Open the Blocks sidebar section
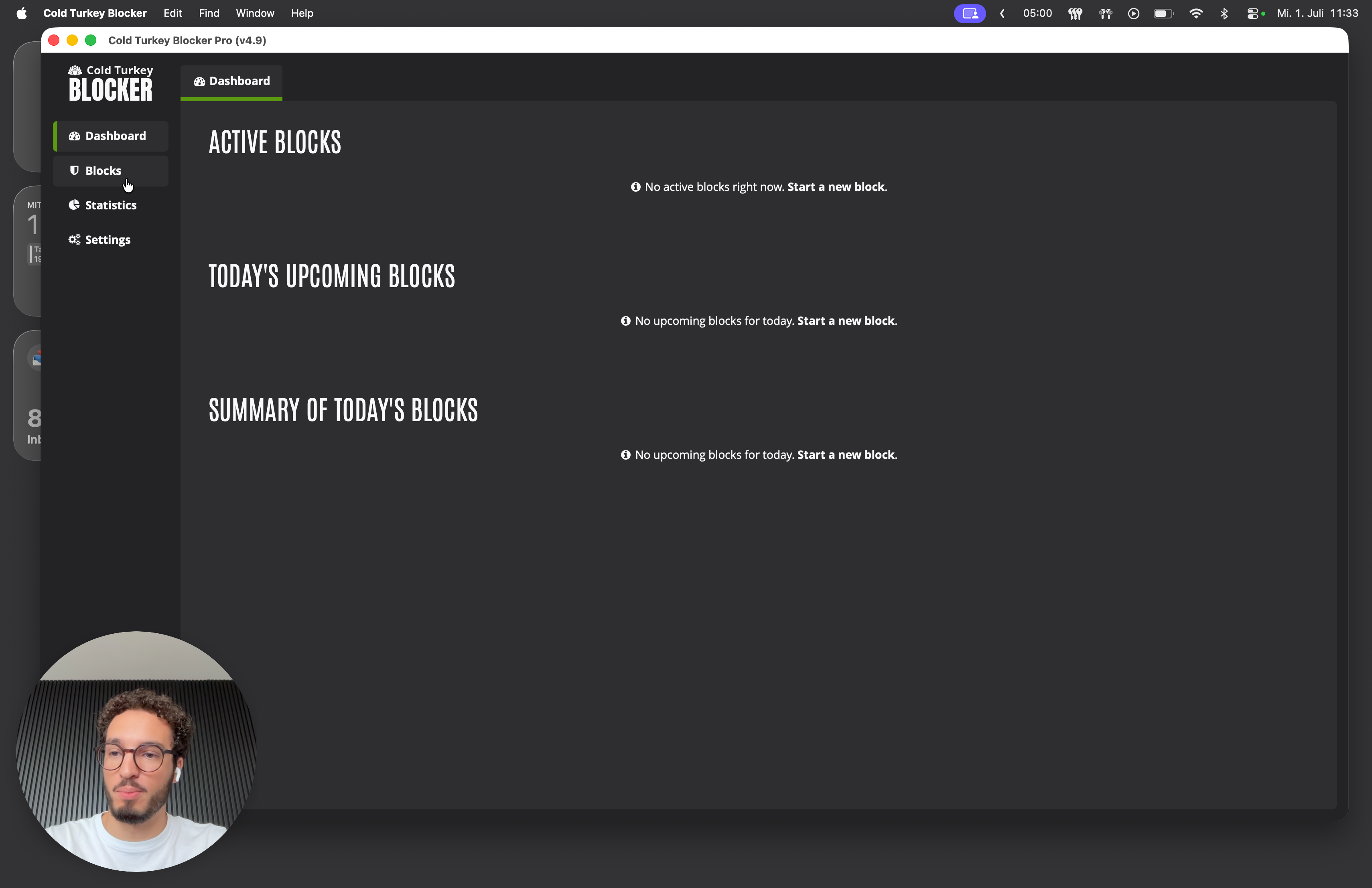The height and width of the screenshot is (888, 1372). pyautogui.click(x=111, y=170)
